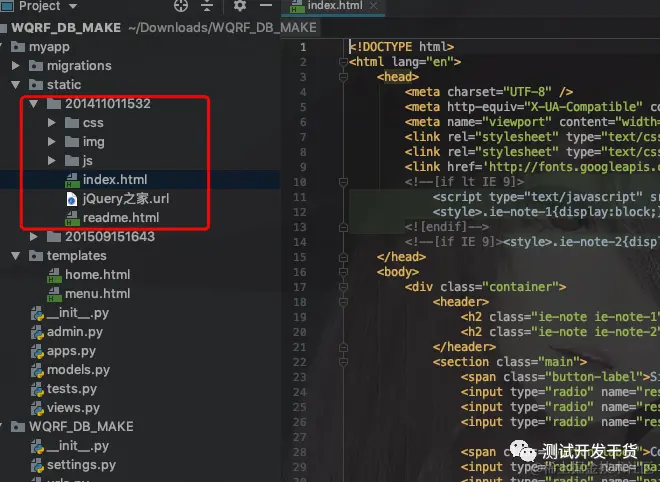660x482 pixels.
Task: Open jQuery之家.url in the project tree
Action: (x=126, y=199)
